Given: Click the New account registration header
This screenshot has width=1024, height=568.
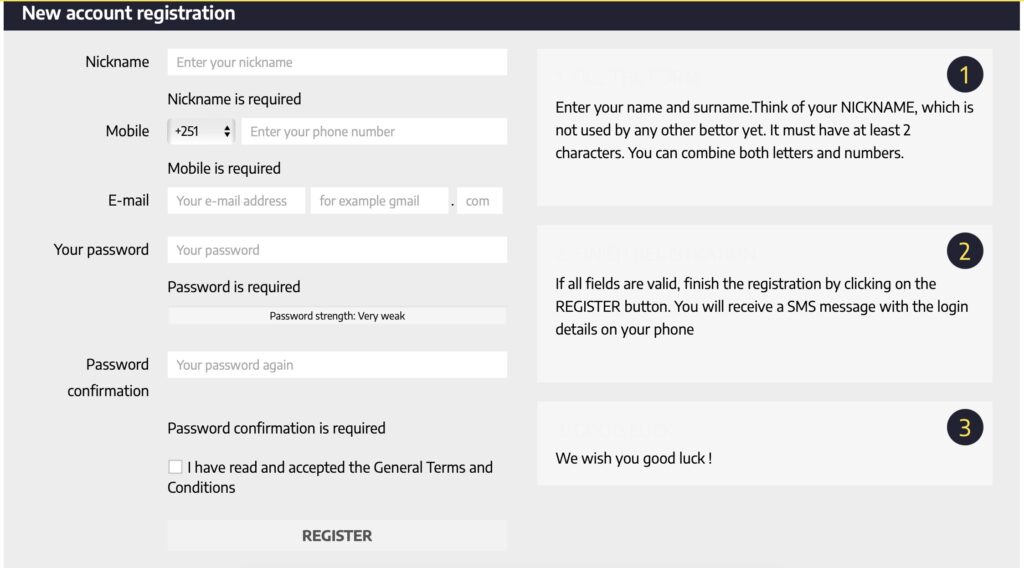Looking at the screenshot, I should [x=129, y=13].
